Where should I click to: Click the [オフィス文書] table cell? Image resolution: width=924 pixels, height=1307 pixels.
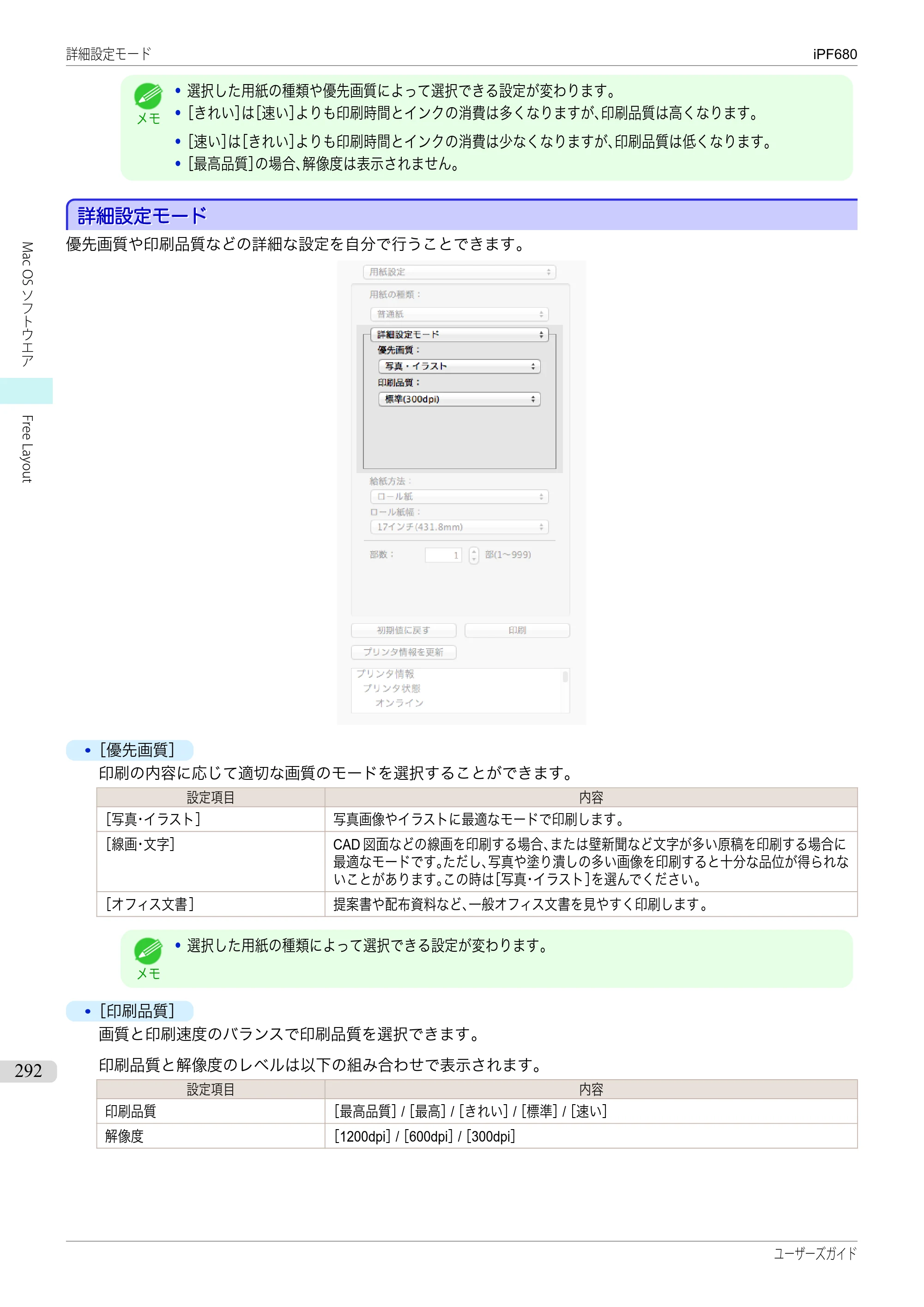click(x=211, y=904)
